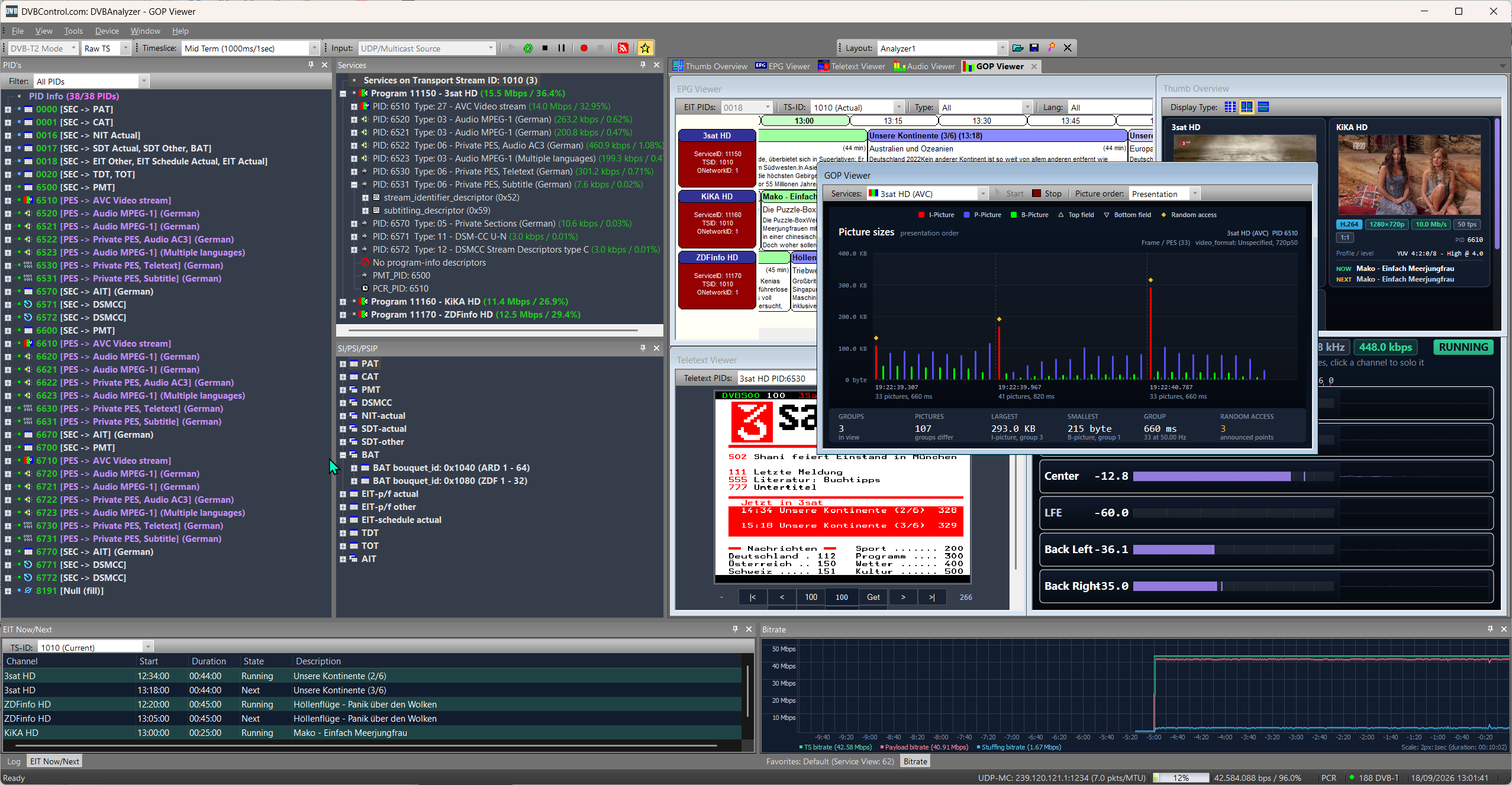This screenshot has height=785, width=1512.
Task: Close the SI/PSI/PSIP panel
Action: tap(656, 348)
